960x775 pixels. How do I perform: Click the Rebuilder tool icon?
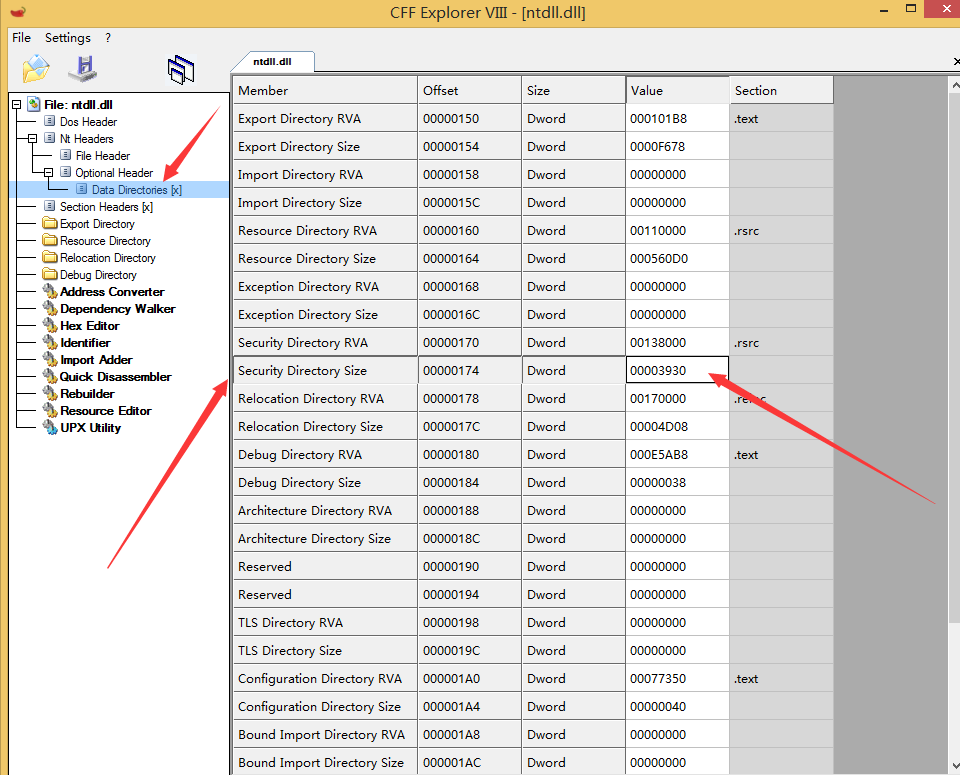point(50,394)
